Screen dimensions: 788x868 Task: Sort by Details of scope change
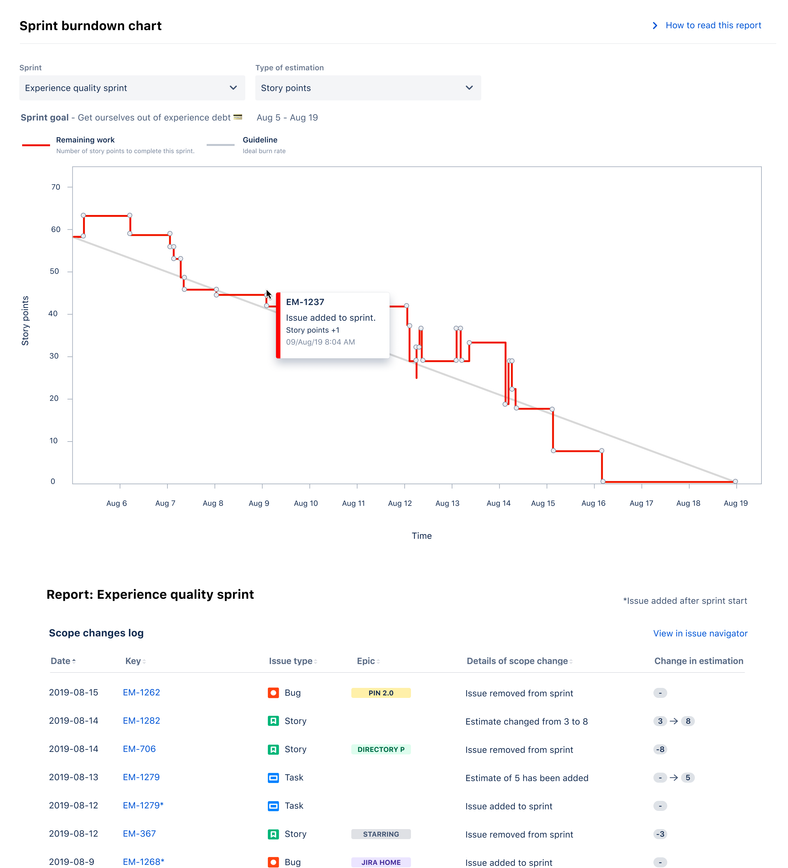pos(519,661)
